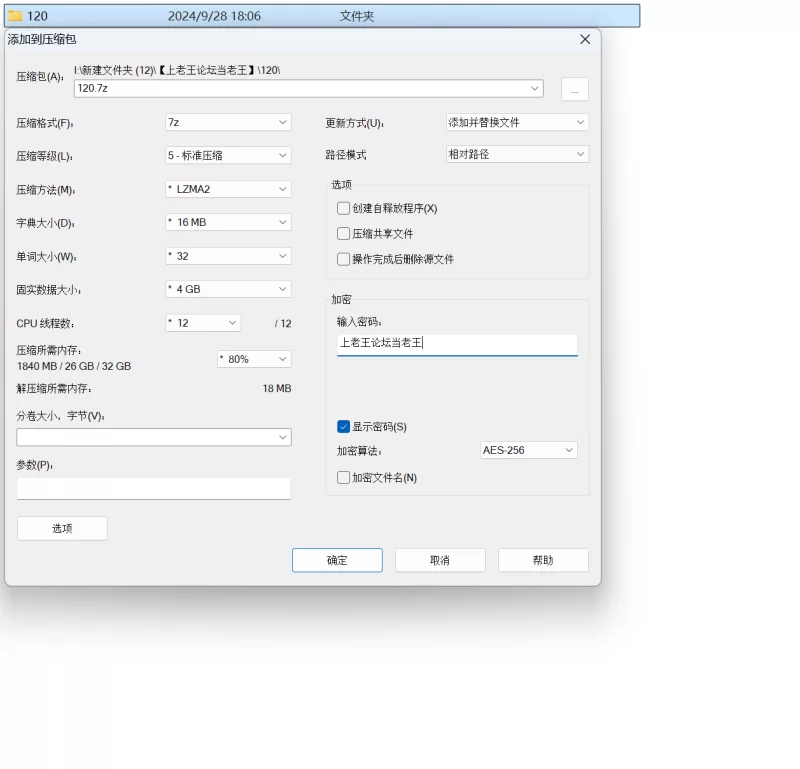Uncheck 显示密码(S) checkbox
Screen dimensions: 800x769
coord(343,427)
